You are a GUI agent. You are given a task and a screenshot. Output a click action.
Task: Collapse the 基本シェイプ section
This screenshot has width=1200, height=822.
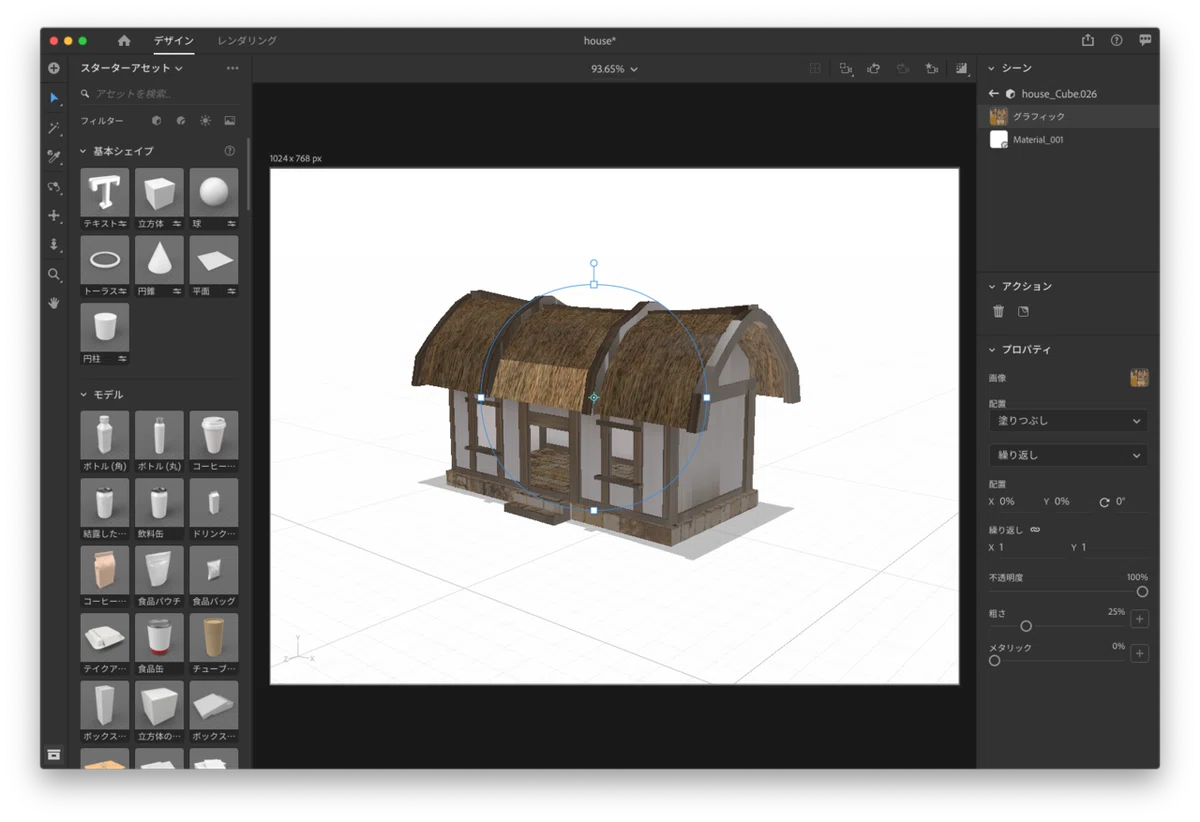pos(84,151)
